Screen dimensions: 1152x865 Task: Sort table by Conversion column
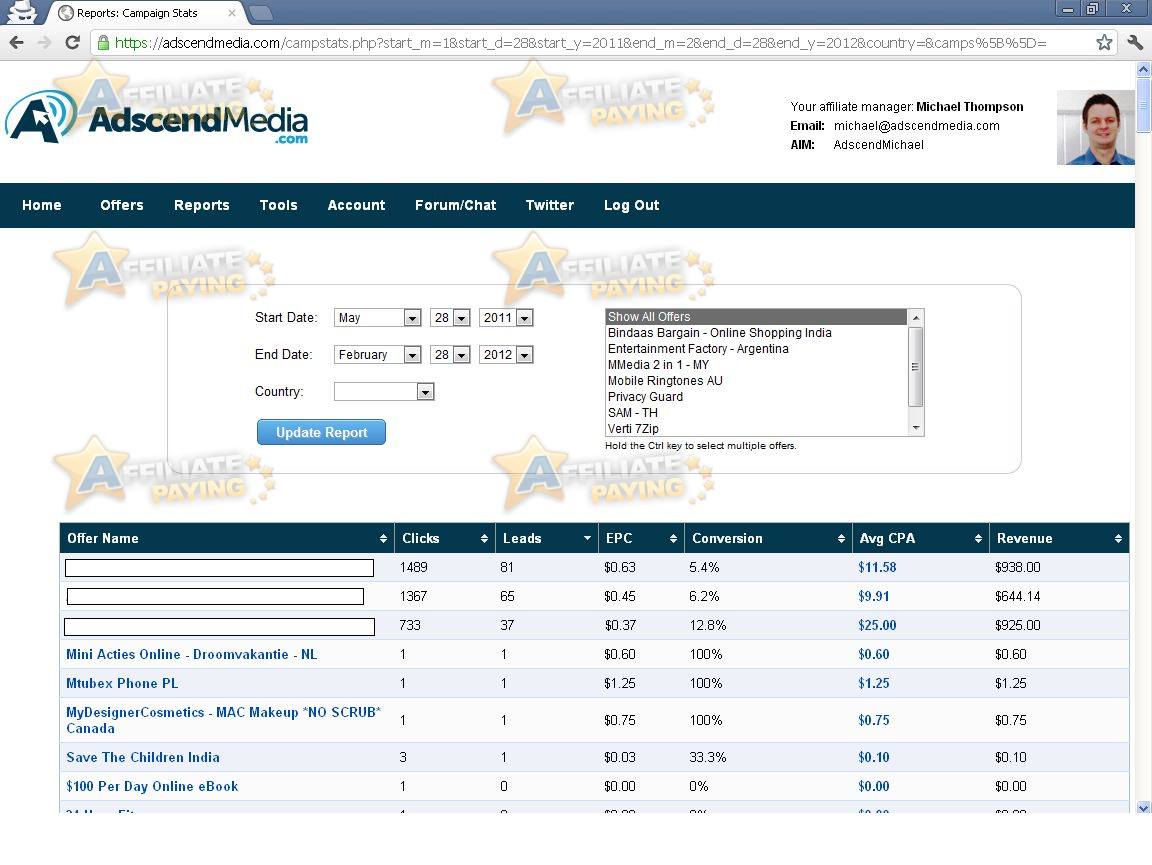pyautogui.click(x=841, y=539)
